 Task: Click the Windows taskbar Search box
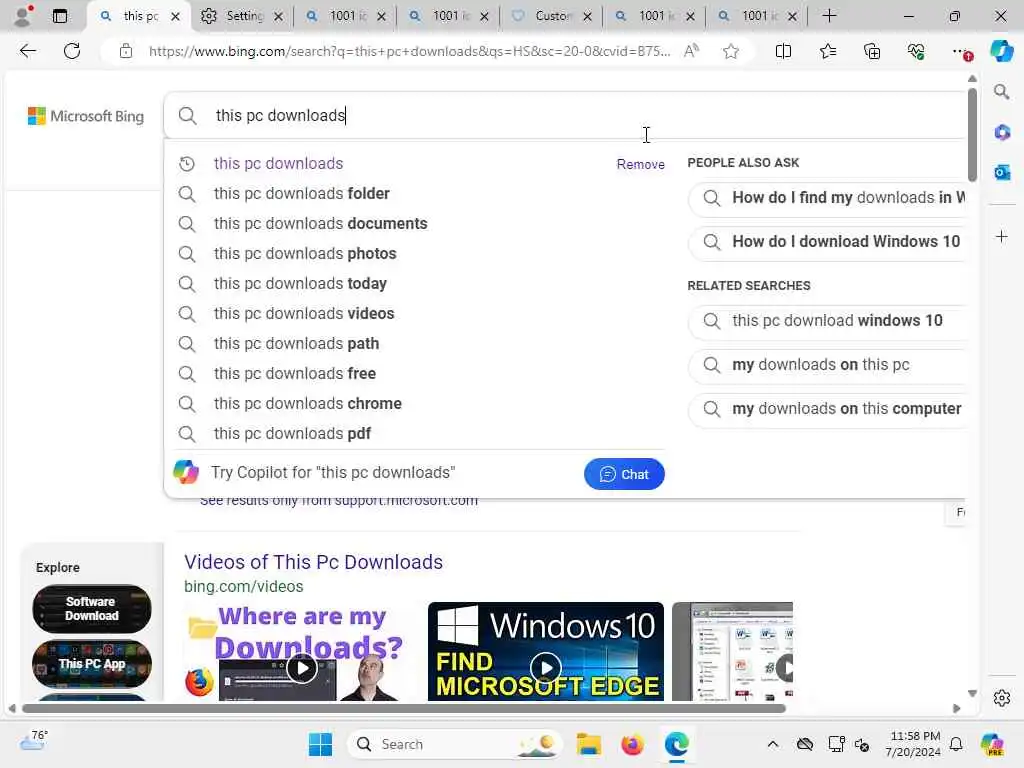coord(455,744)
